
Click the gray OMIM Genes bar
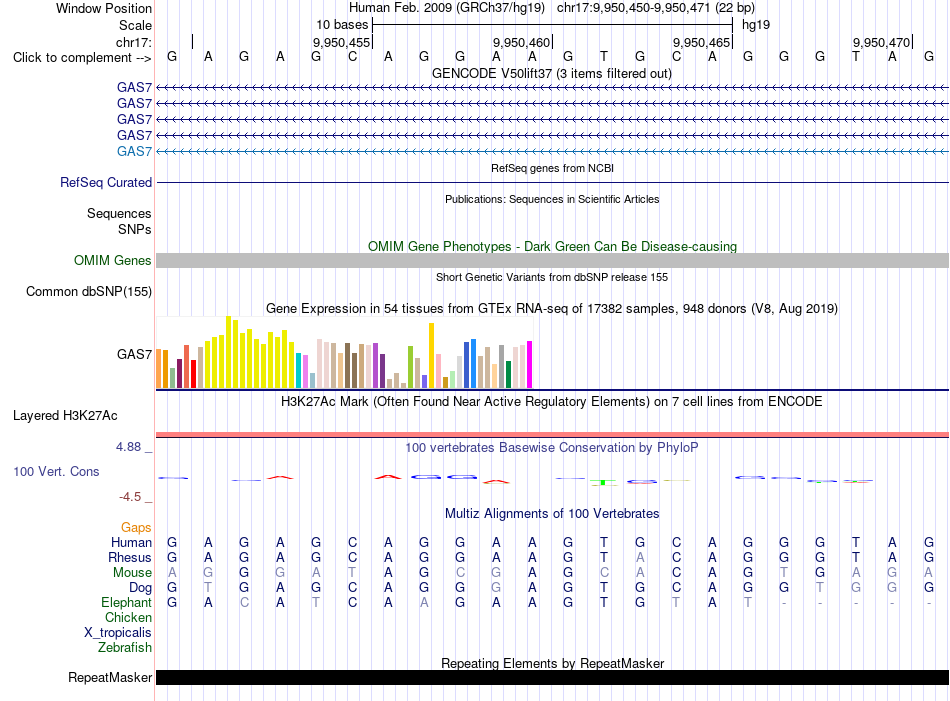point(552,261)
